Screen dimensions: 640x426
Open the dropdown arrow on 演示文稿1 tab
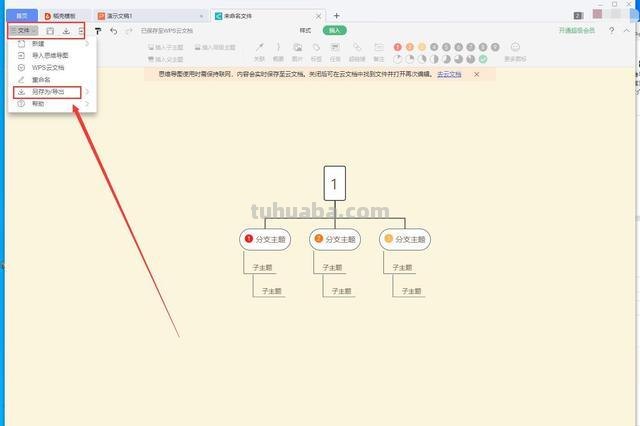201,16
